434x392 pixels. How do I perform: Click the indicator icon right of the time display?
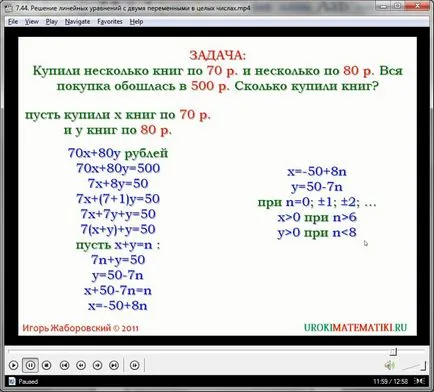pyautogui.click(x=419, y=381)
